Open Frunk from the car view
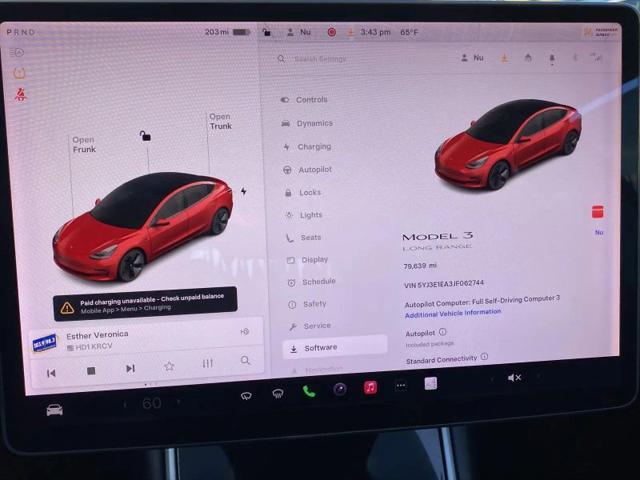Screen dimensions: 640x480 (84, 144)
